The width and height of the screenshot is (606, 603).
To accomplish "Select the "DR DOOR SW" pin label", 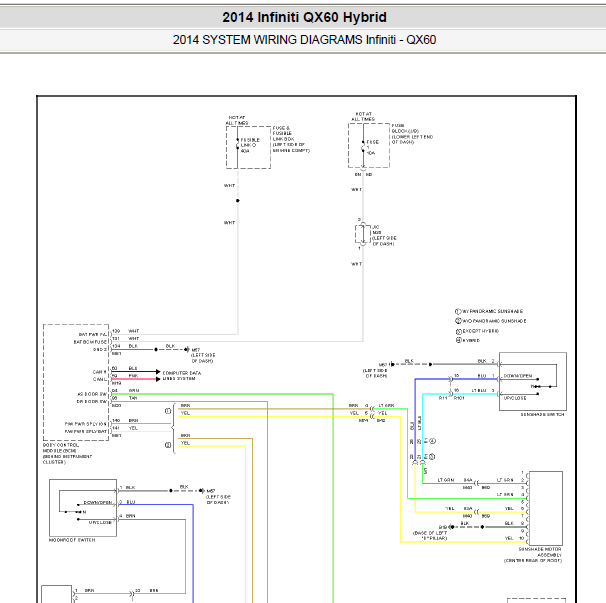I will 92,402.
